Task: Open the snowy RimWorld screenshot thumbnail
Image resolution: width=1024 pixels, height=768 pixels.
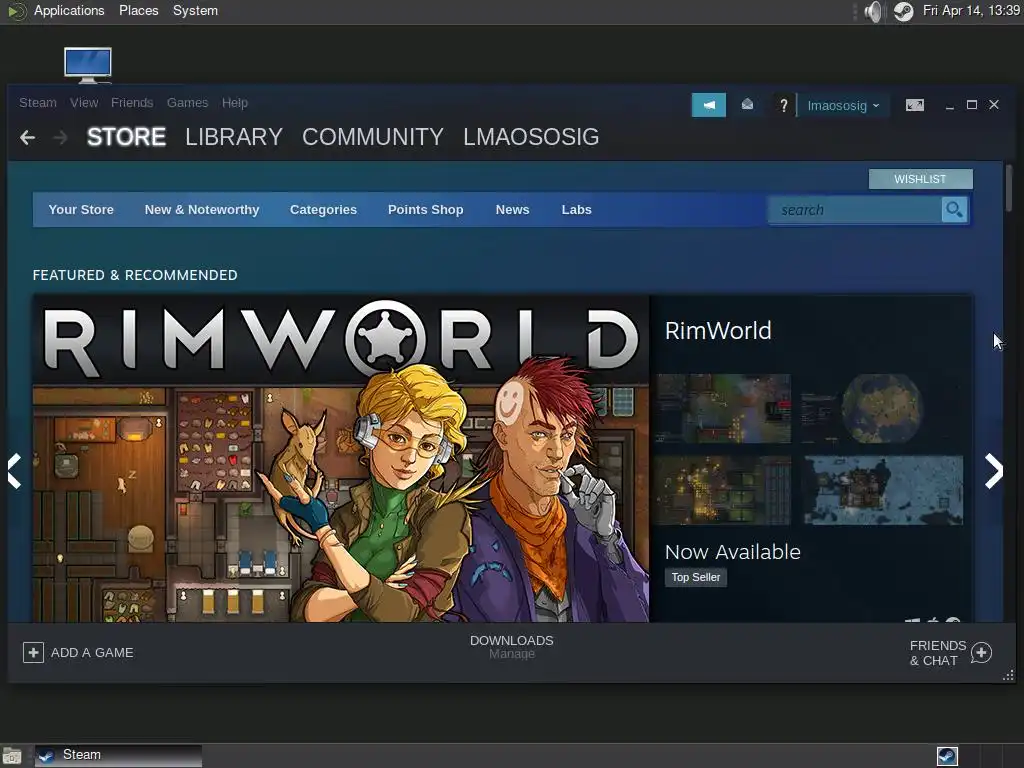Action: 883,490
